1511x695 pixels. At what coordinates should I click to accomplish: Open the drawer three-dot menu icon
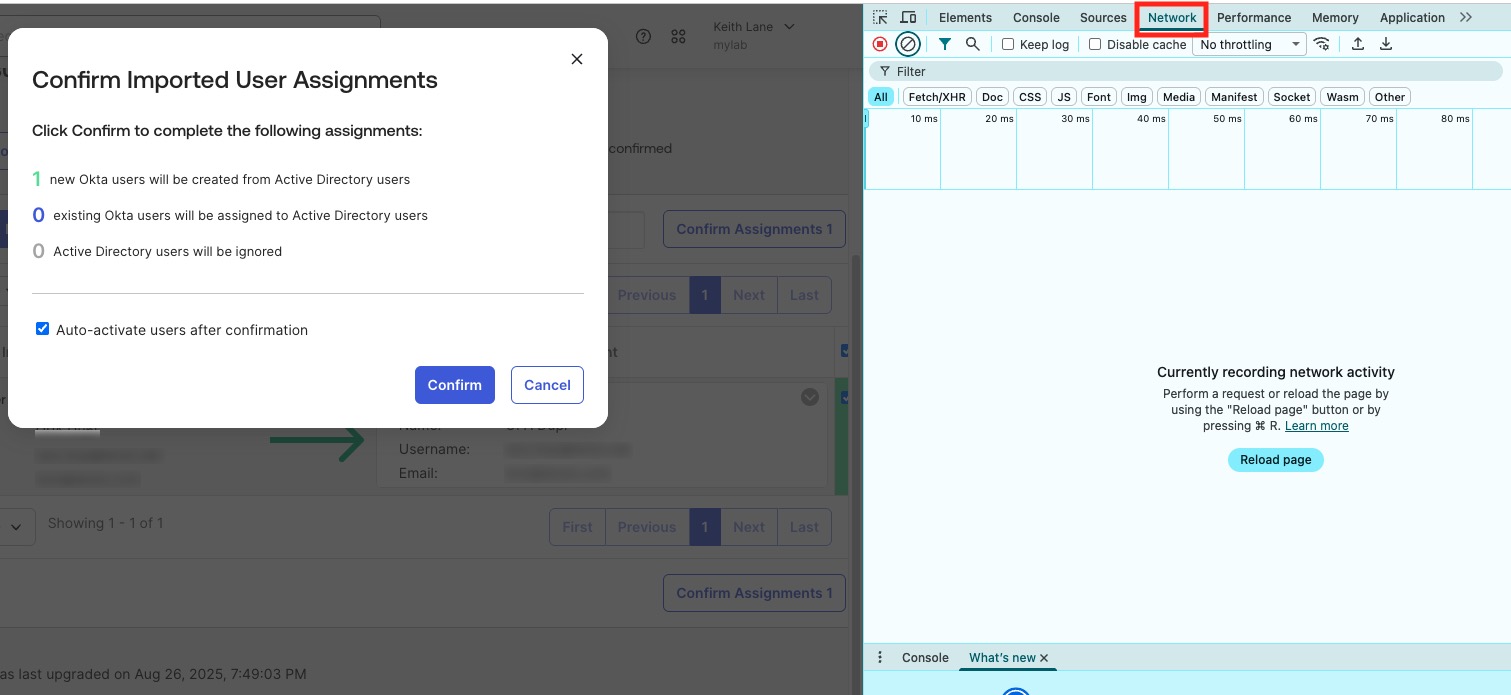880,657
